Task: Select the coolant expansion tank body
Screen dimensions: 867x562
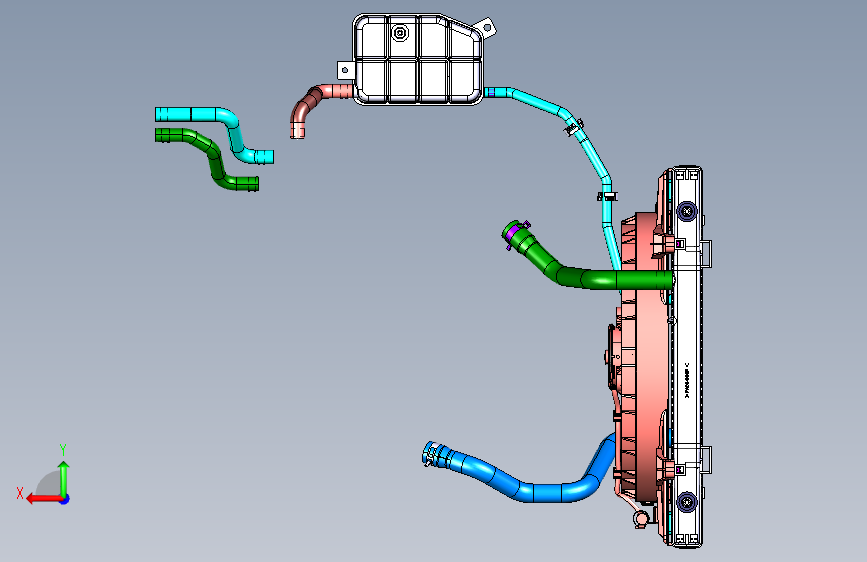Action: 417,59
